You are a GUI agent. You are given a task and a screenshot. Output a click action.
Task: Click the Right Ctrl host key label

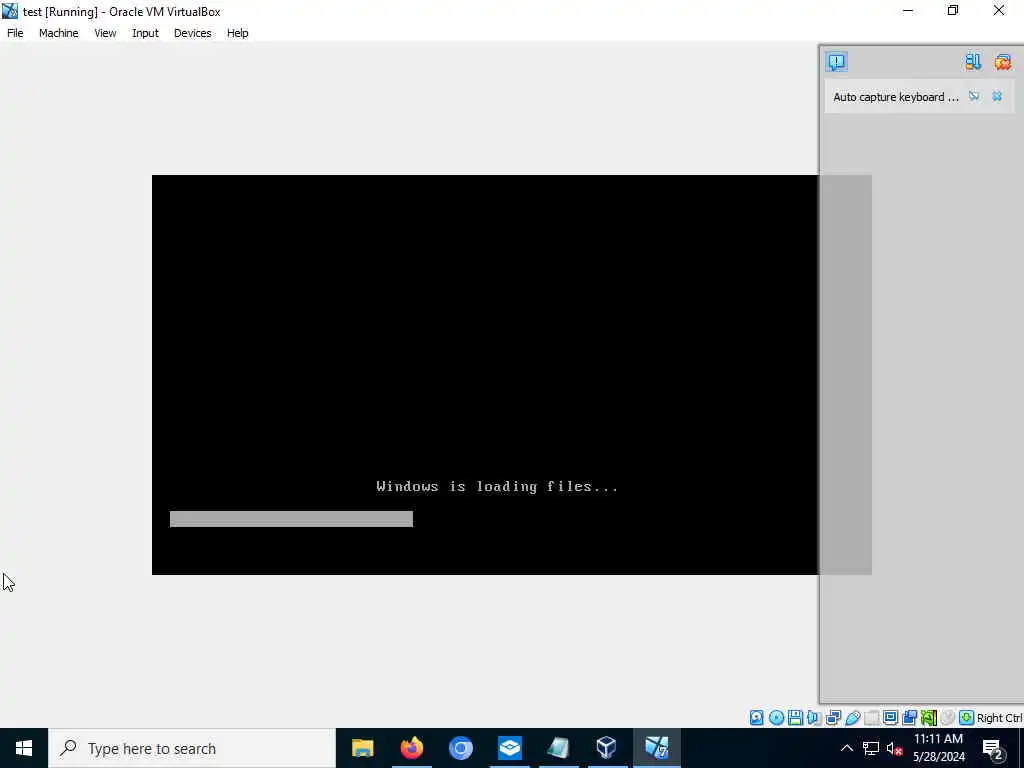click(999, 718)
